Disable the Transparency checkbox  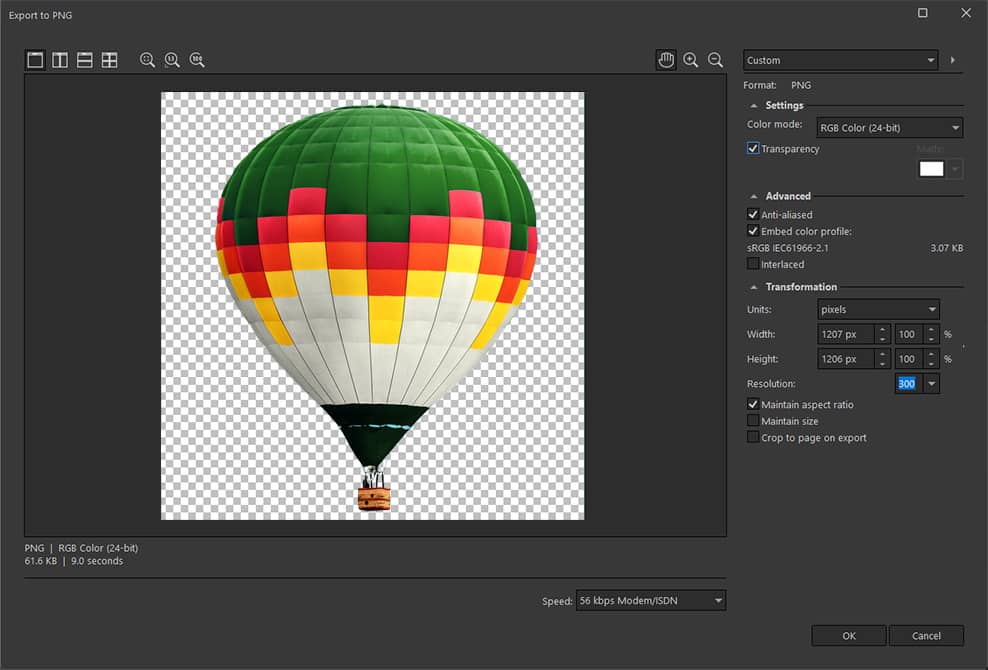(x=753, y=149)
